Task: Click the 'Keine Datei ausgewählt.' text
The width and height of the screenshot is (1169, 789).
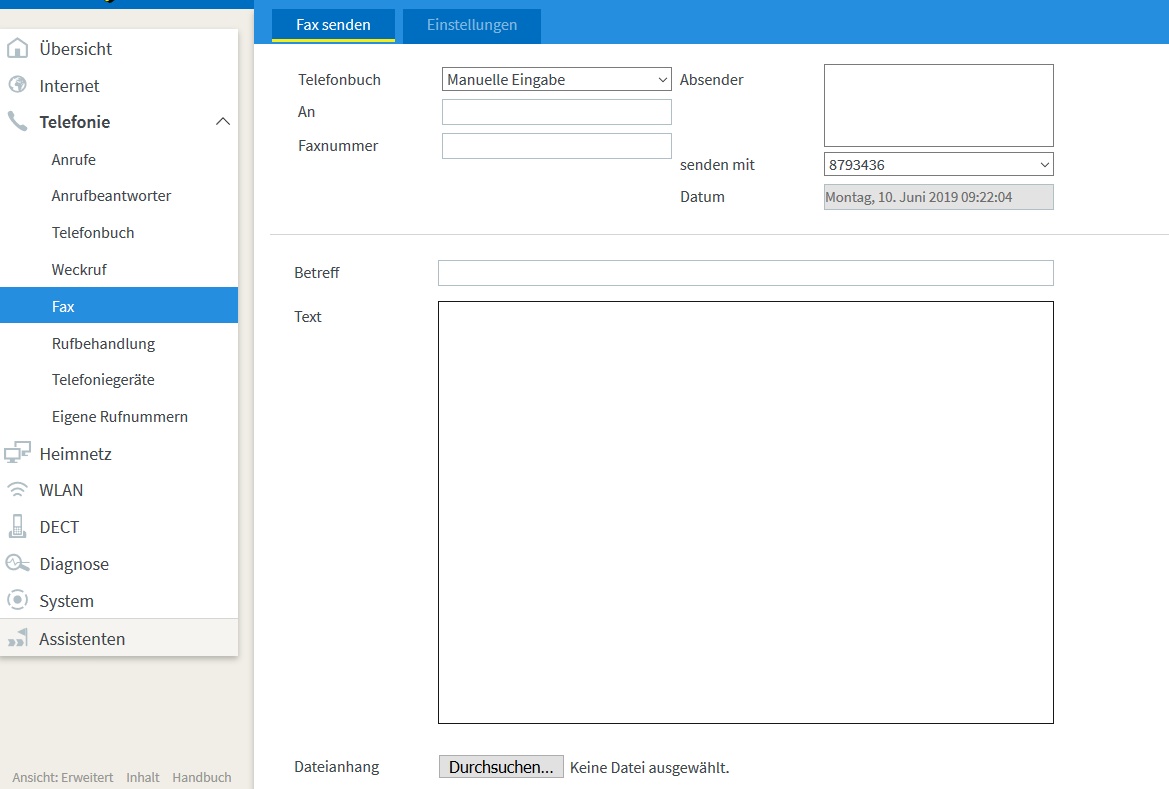Action: click(x=649, y=767)
